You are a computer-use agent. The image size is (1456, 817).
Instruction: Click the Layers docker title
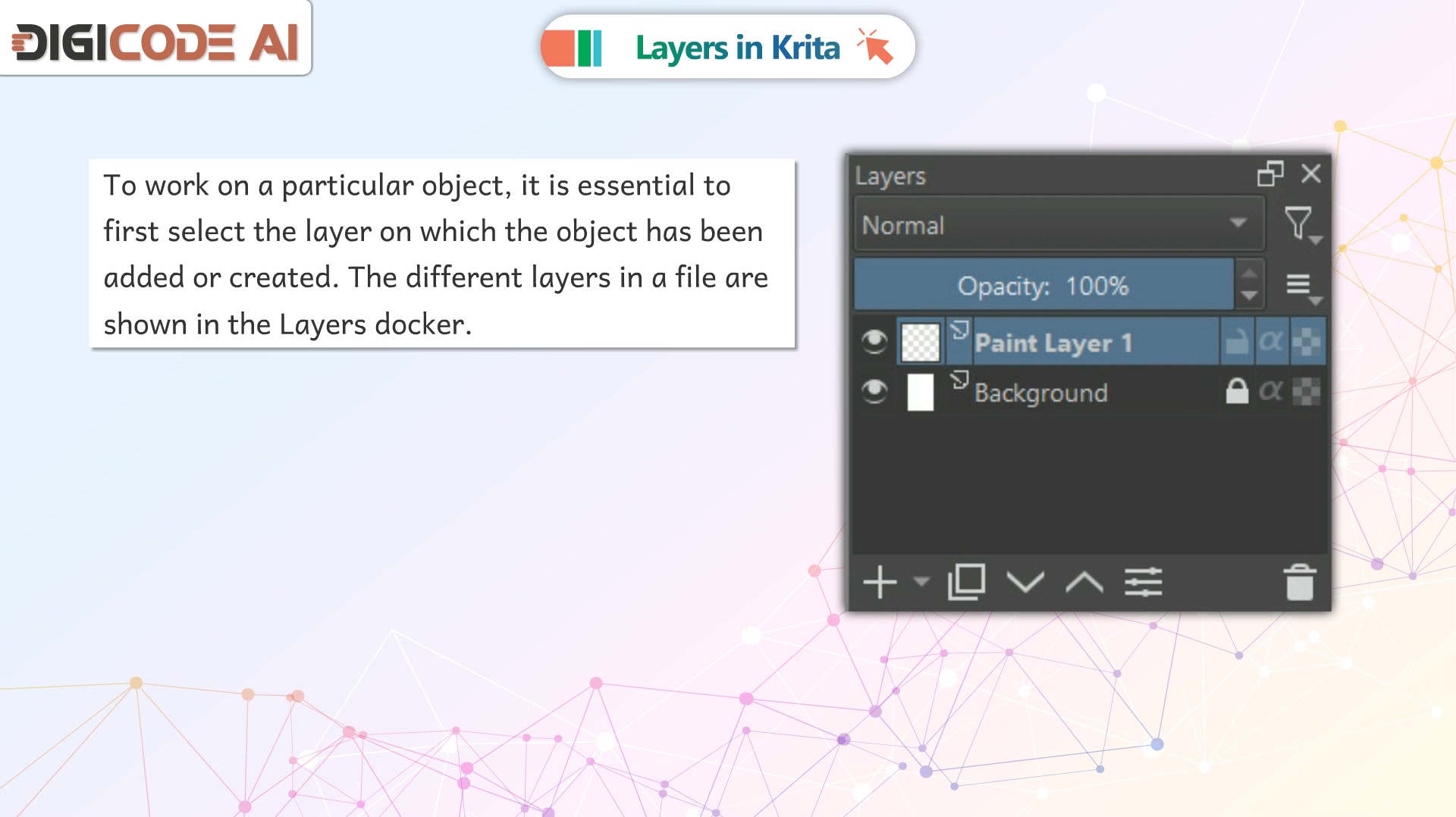pyautogui.click(x=890, y=176)
